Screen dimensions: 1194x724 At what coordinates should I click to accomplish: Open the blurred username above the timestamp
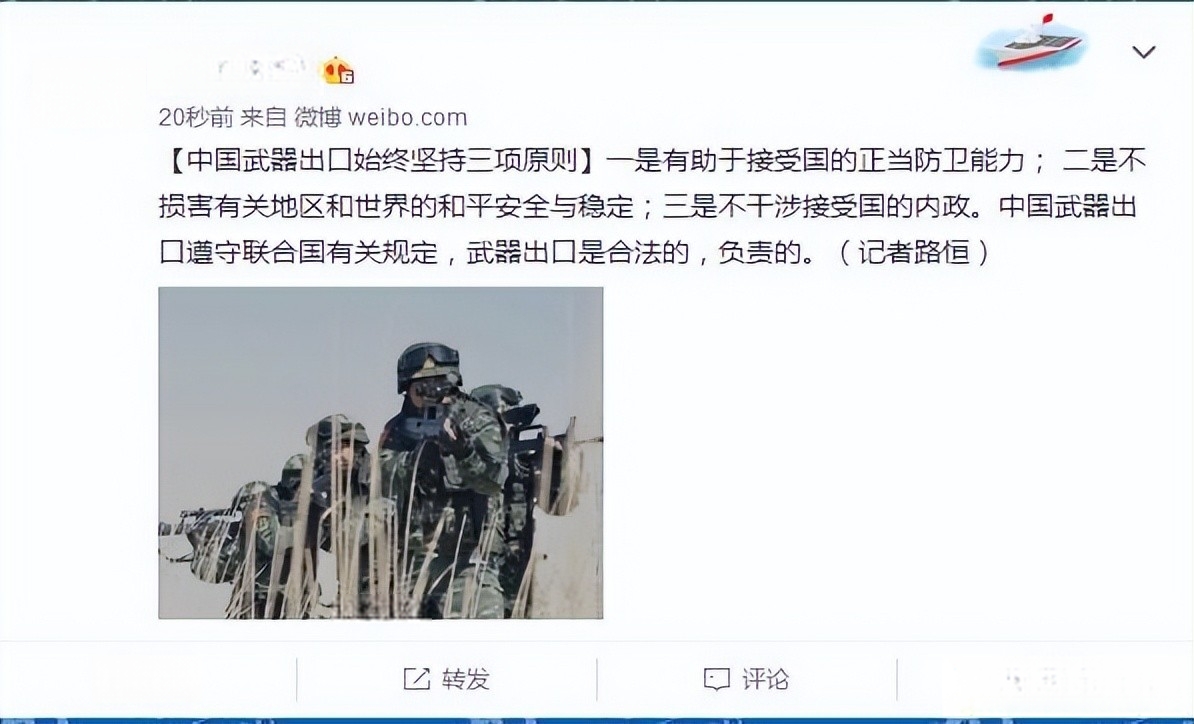click(265, 70)
